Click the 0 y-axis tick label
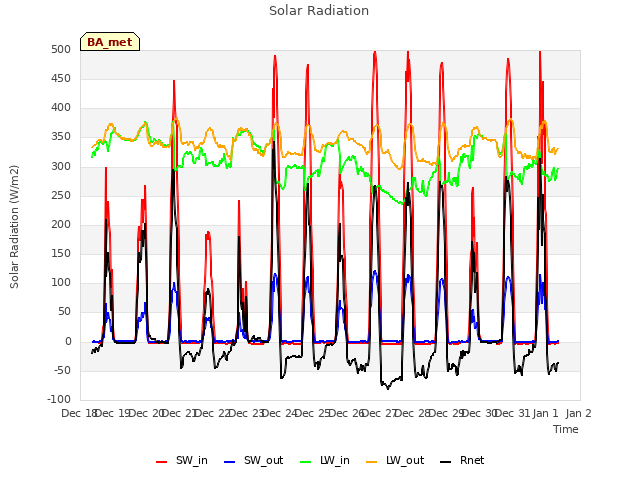This screenshot has height=480, width=640. point(68,342)
